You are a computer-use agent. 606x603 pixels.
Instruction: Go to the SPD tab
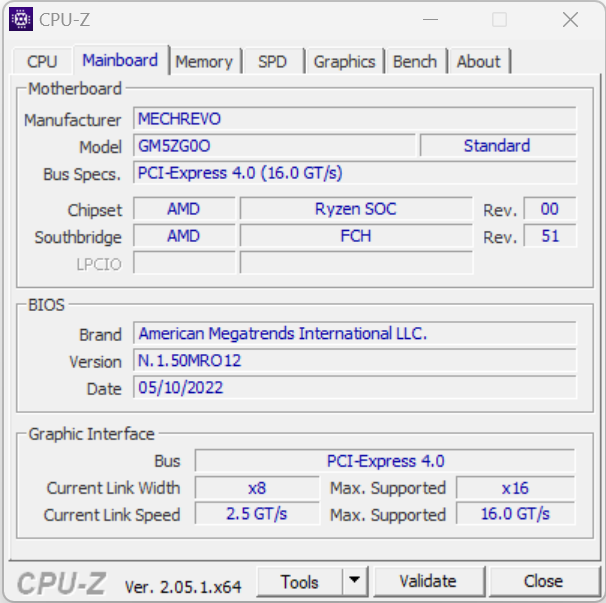[272, 61]
